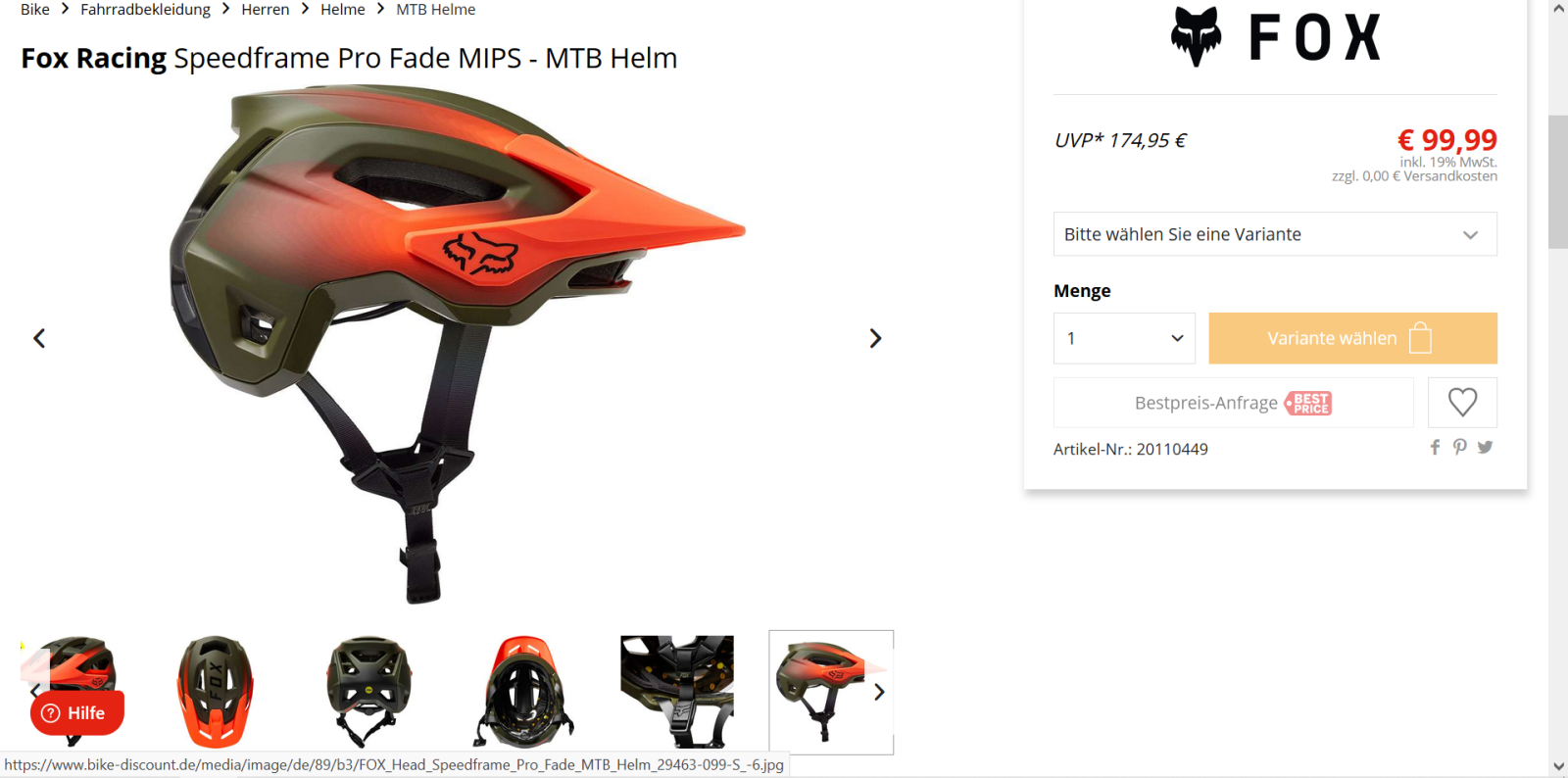Show the previous product image arrow

[x=39, y=338]
